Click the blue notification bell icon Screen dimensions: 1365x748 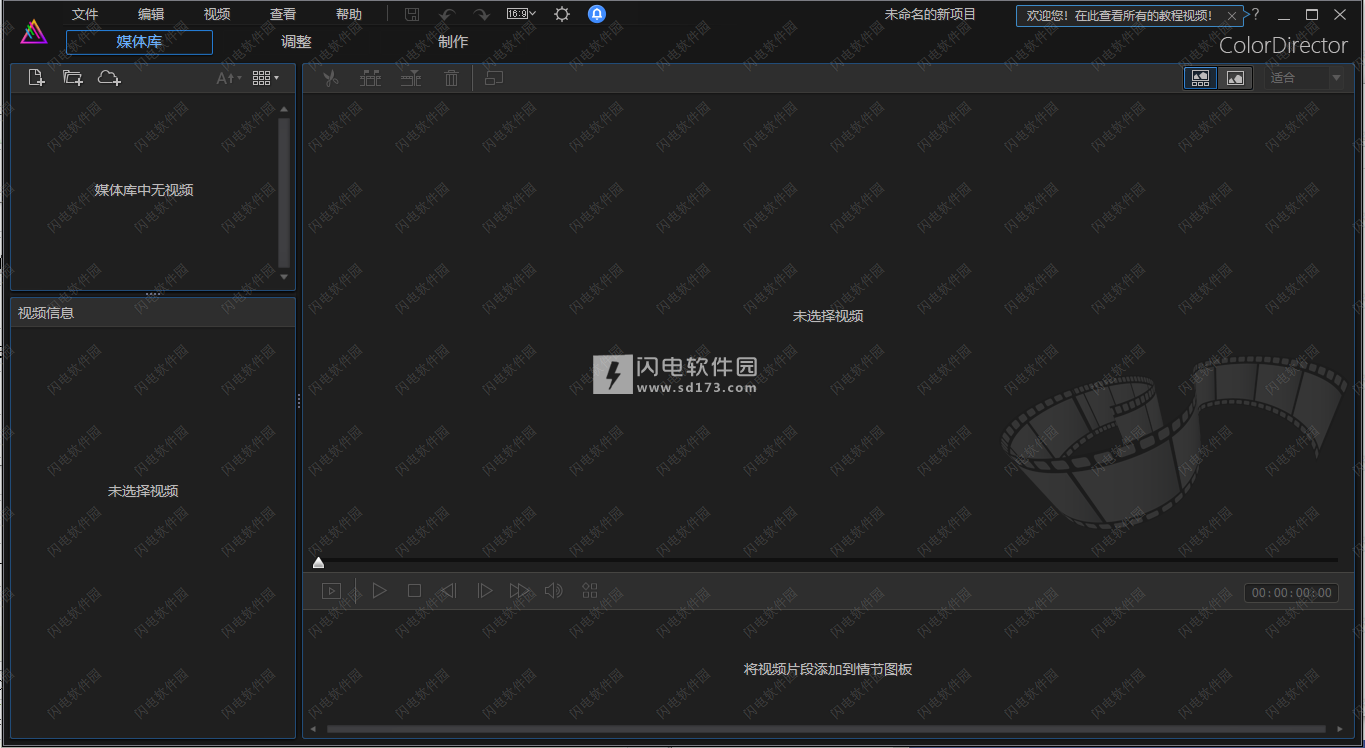tap(597, 14)
